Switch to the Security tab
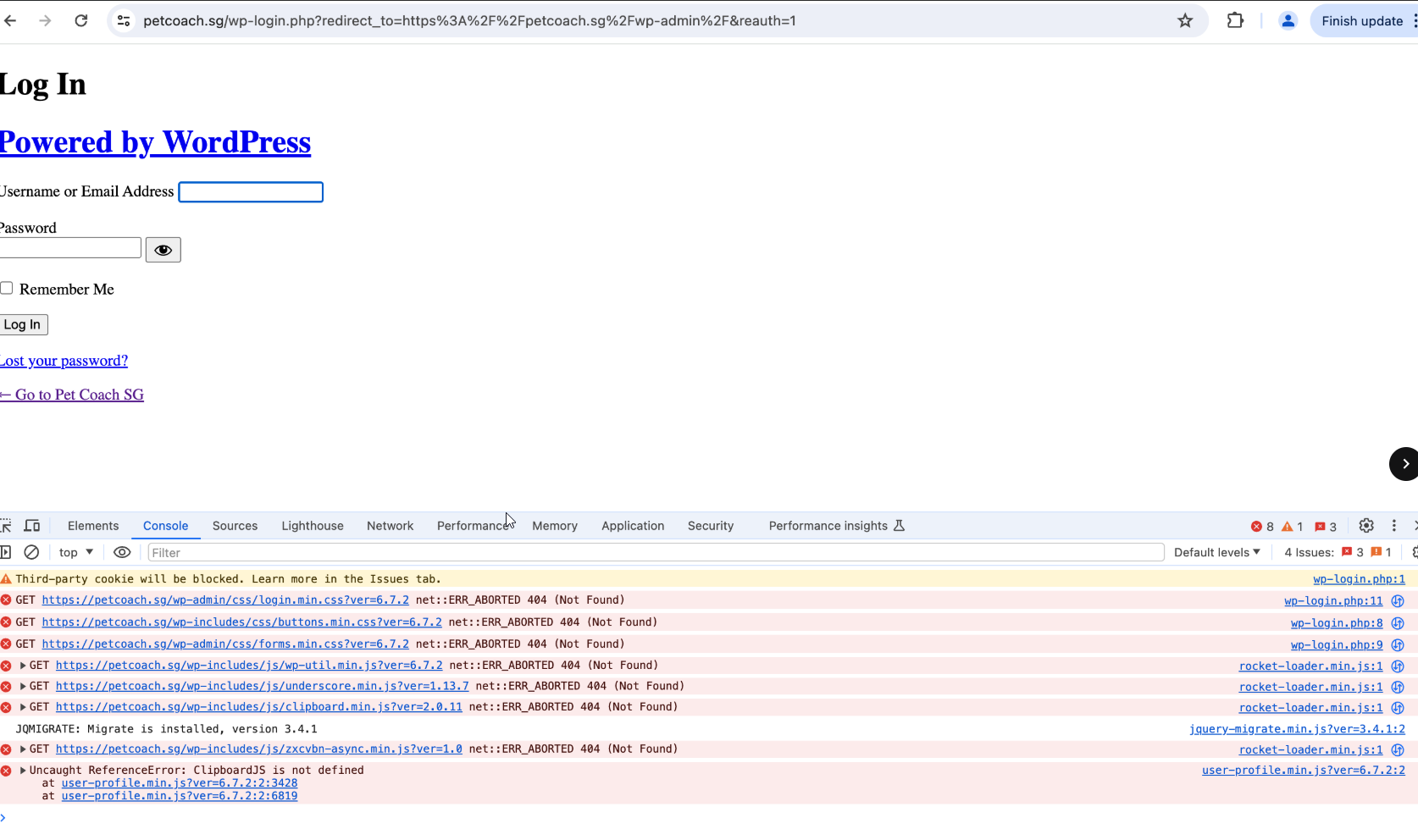 (x=711, y=526)
